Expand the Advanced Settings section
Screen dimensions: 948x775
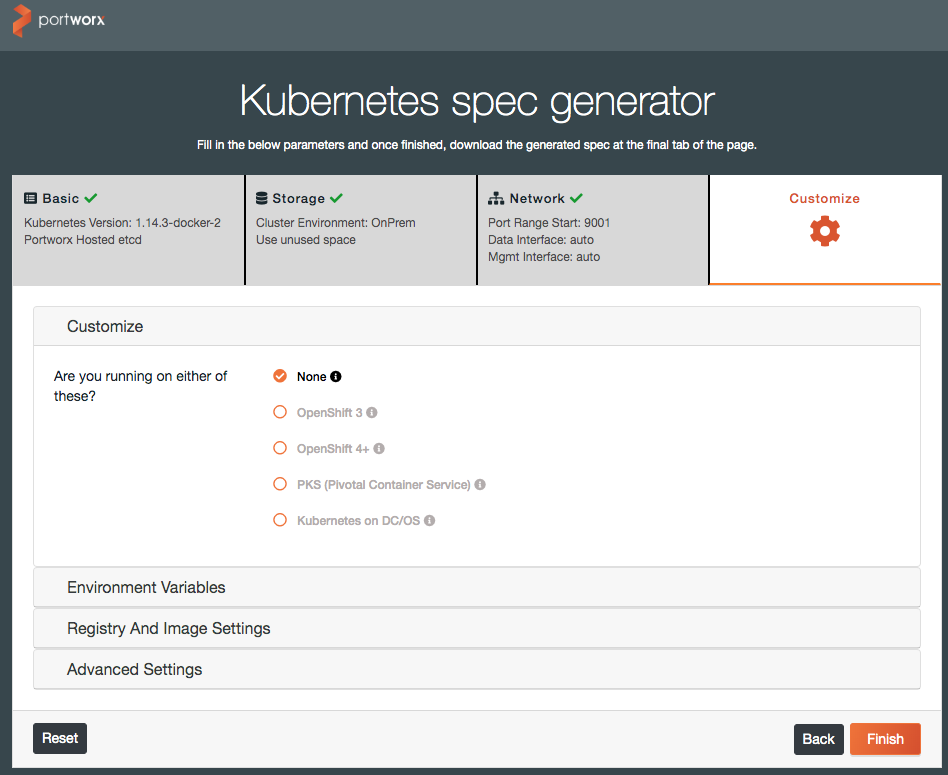(477, 669)
